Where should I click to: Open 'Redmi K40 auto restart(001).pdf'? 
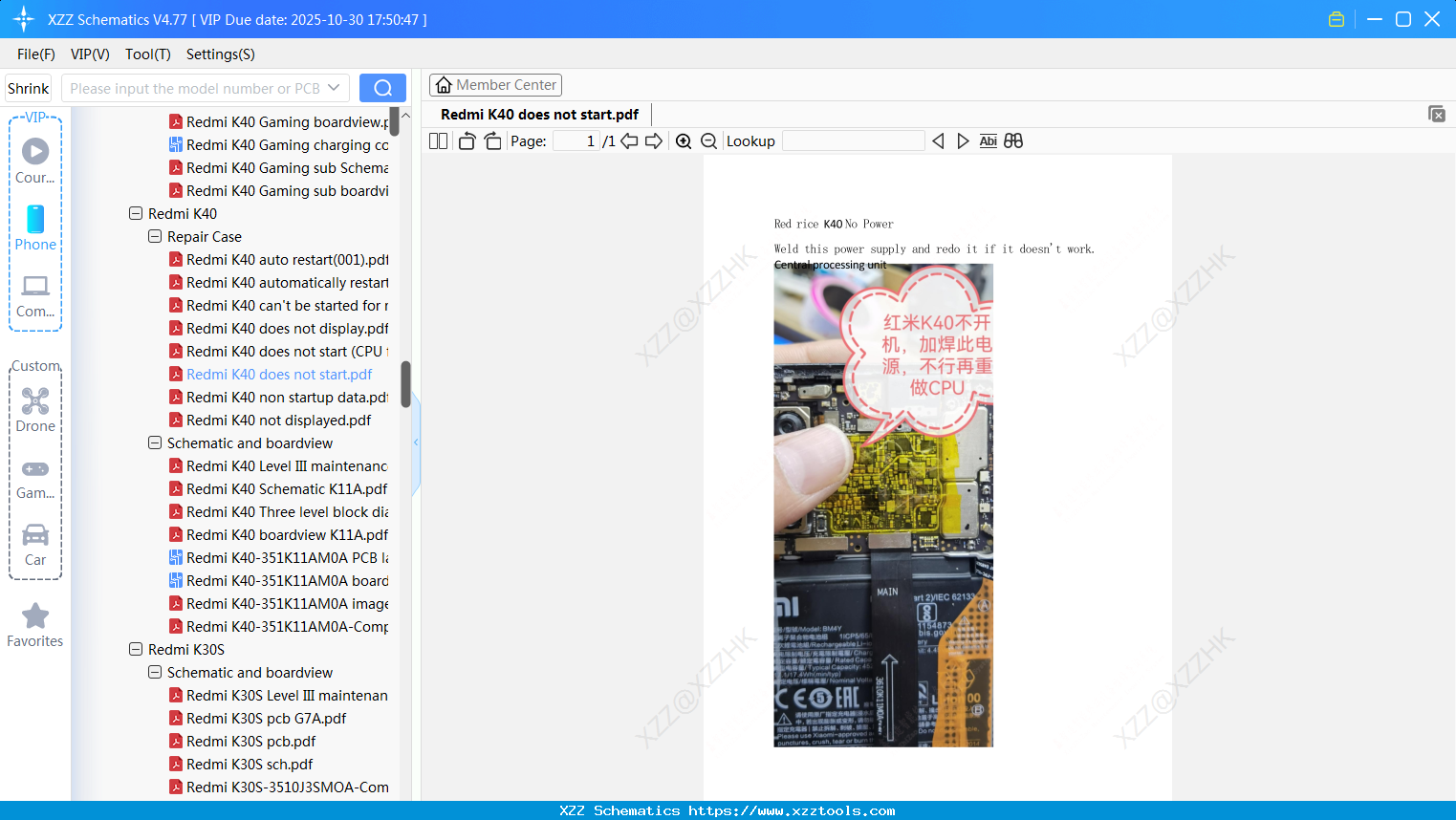tap(279, 260)
